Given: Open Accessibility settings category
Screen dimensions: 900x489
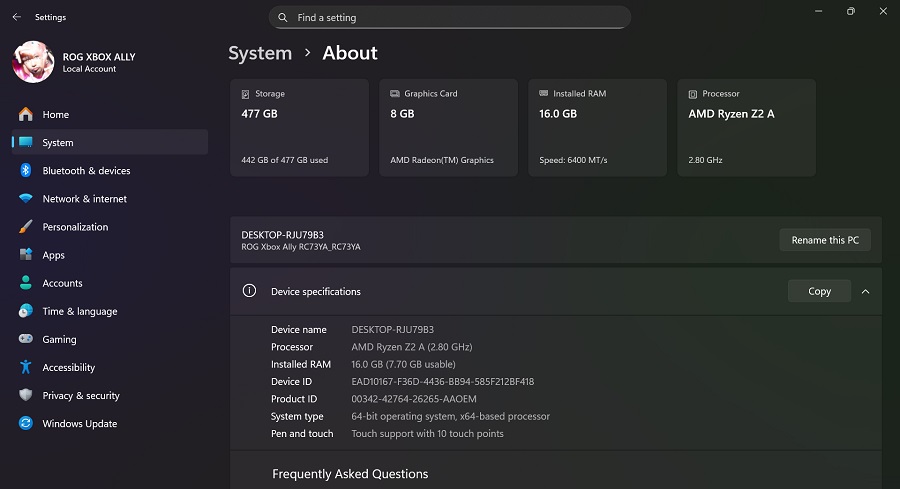Looking at the screenshot, I should click(68, 368).
